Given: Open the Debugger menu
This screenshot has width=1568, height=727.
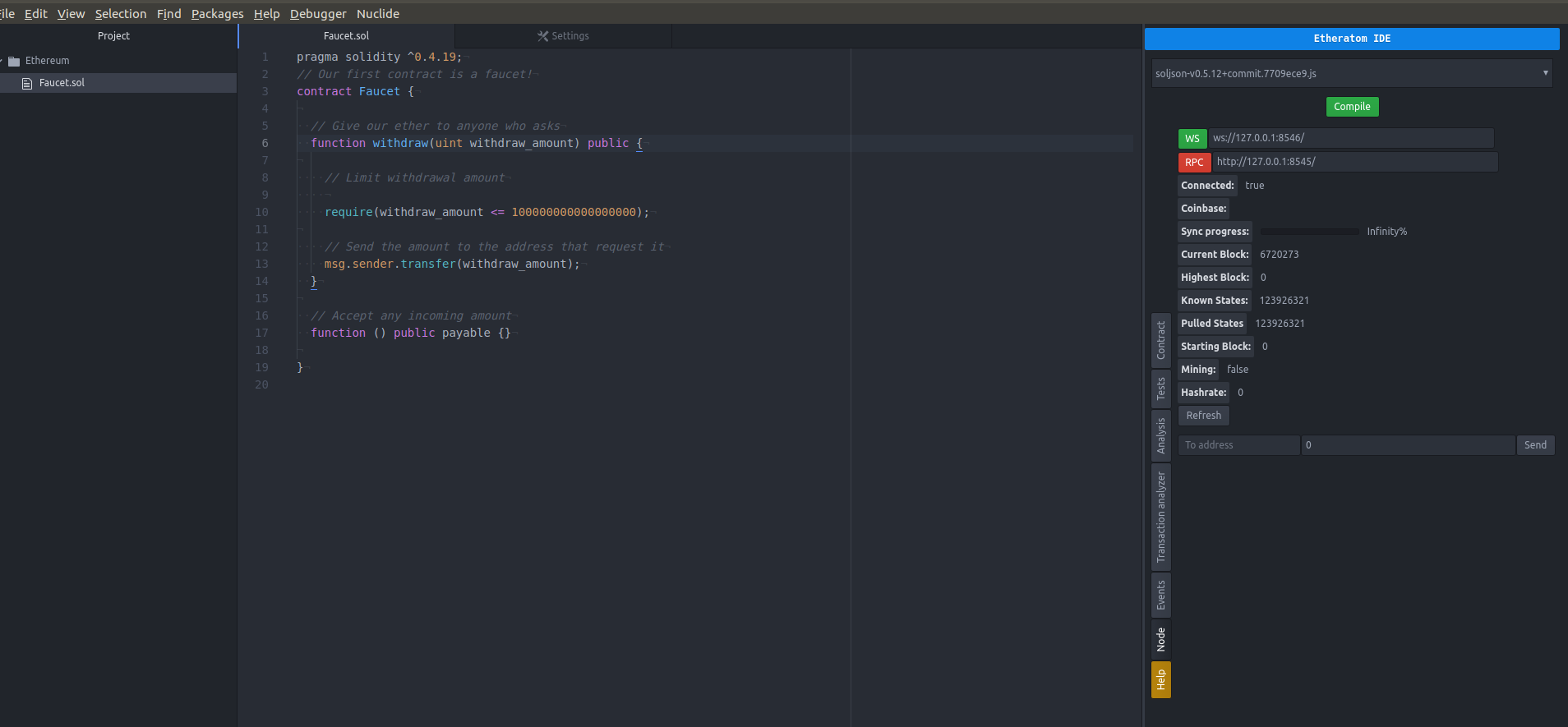Looking at the screenshot, I should click(x=318, y=13).
